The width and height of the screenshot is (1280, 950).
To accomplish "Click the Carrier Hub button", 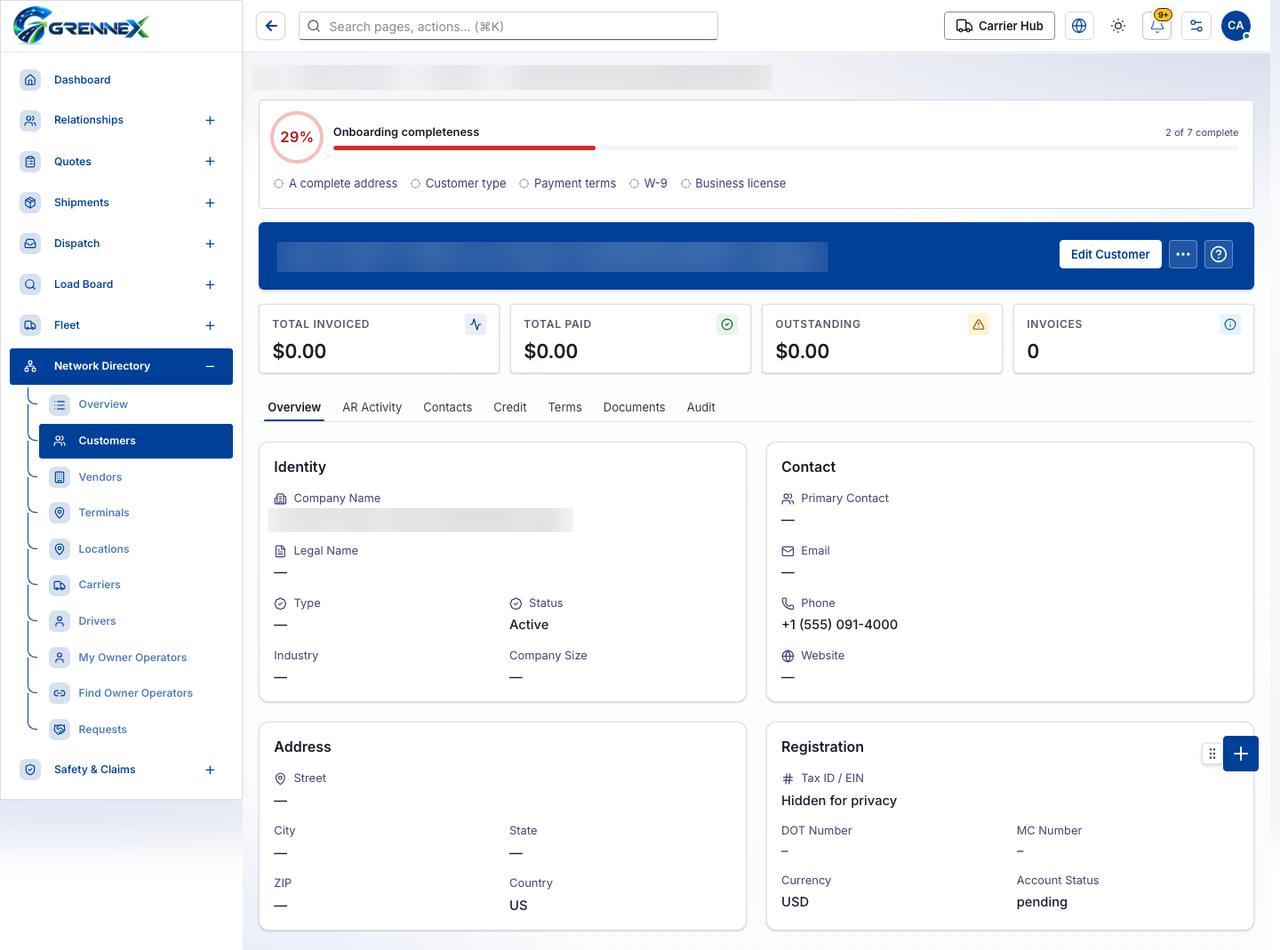I will pyautogui.click(x=999, y=26).
